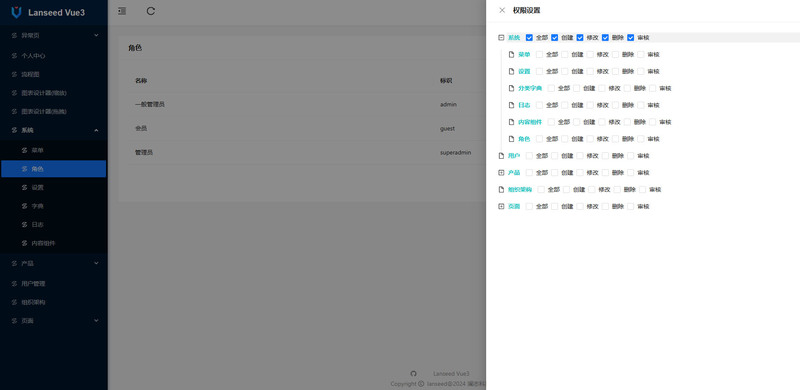The width and height of the screenshot is (800, 390).
Task: Click the file icon beside 菜单 node
Action: coord(511,55)
